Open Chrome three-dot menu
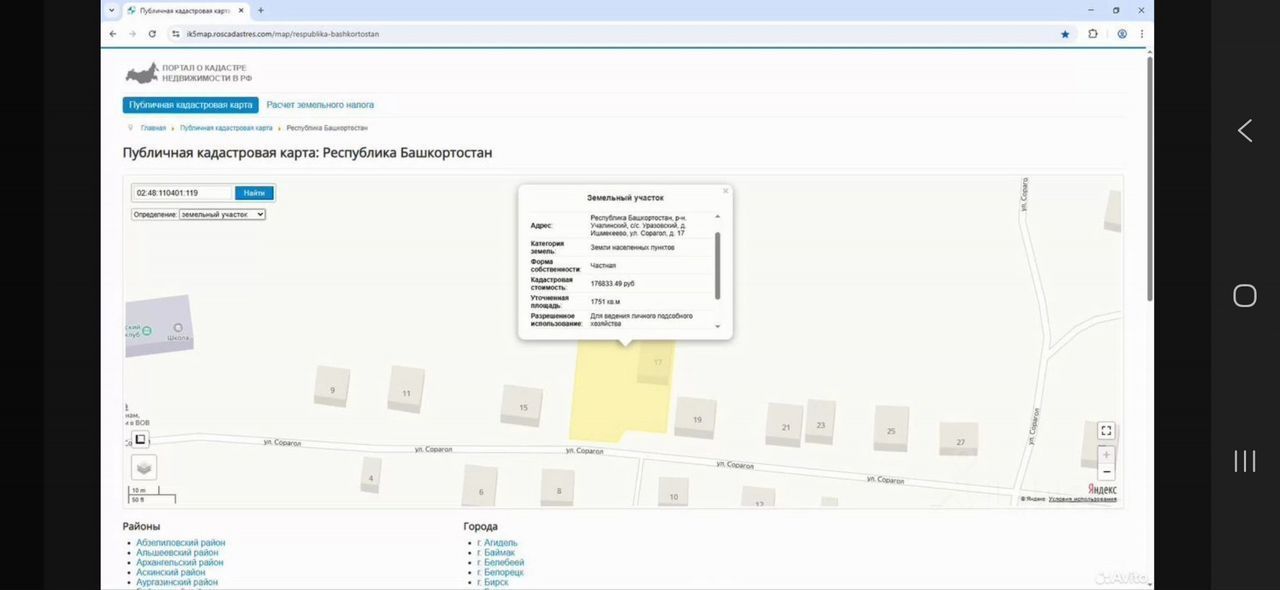This screenshot has height=590, width=1280. click(x=1141, y=34)
